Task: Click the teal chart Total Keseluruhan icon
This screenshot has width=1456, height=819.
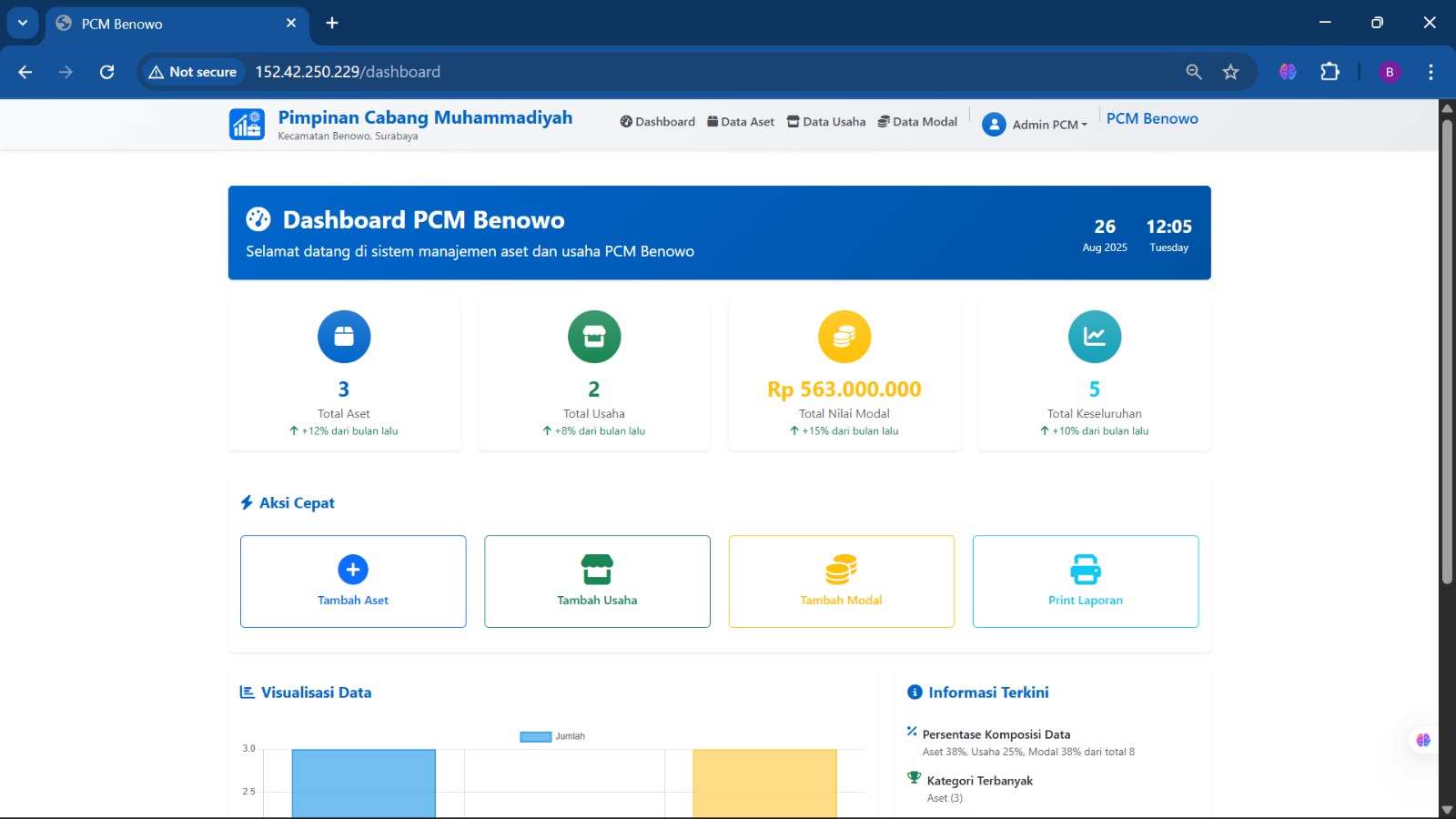Action: 1095,337
